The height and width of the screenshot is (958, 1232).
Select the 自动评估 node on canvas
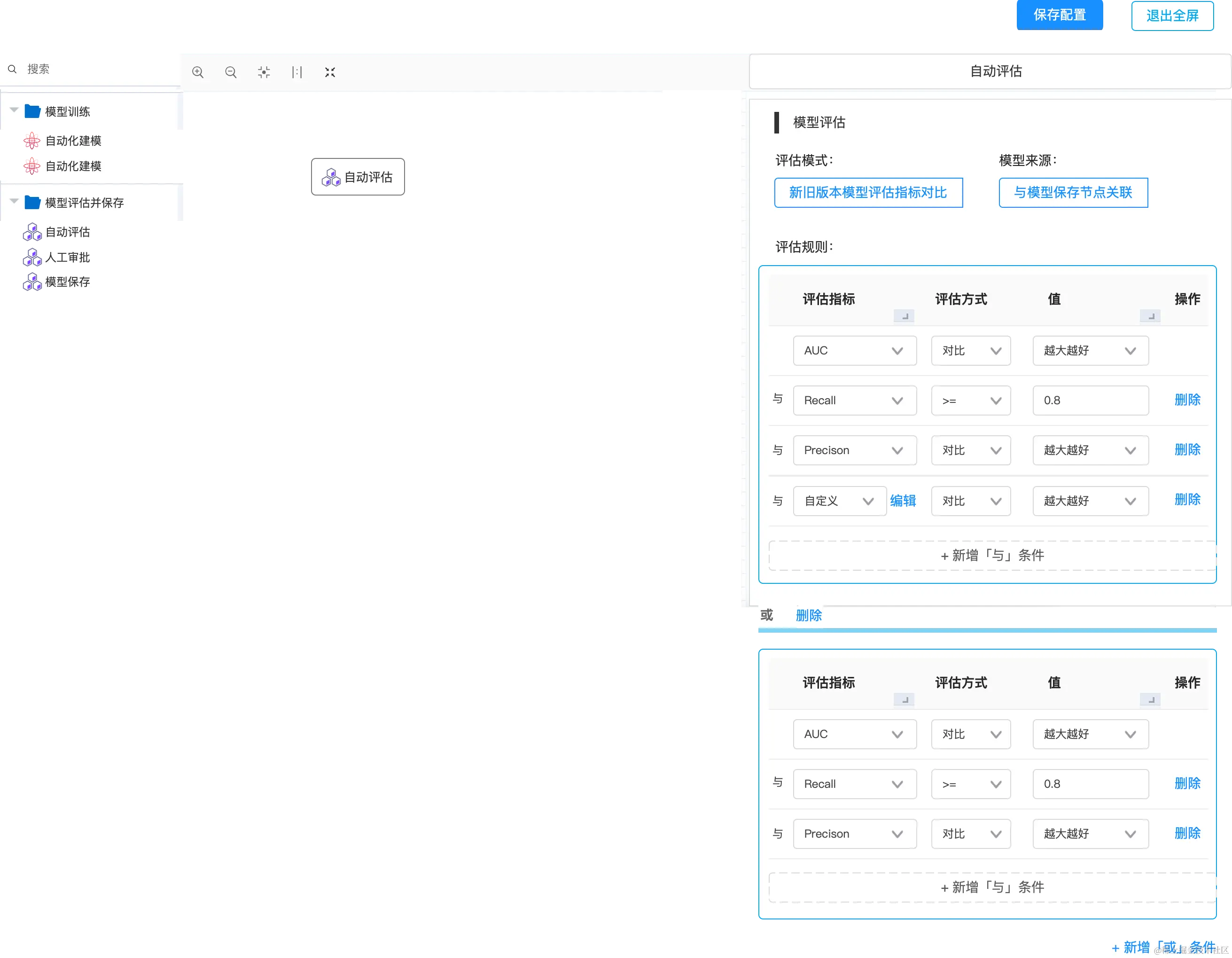coord(357,177)
